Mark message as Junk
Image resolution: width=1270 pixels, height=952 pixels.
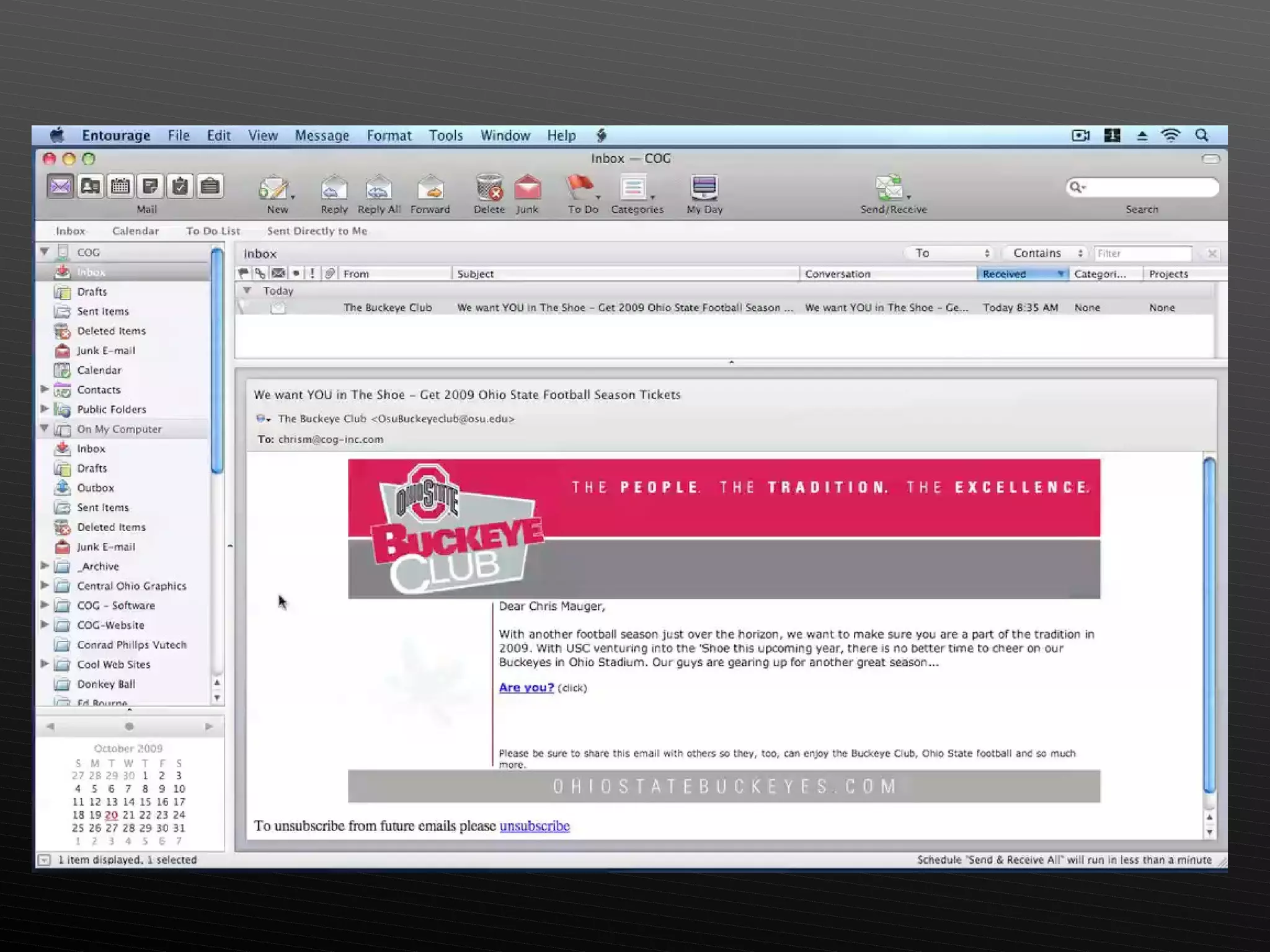[x=527, y=188]
